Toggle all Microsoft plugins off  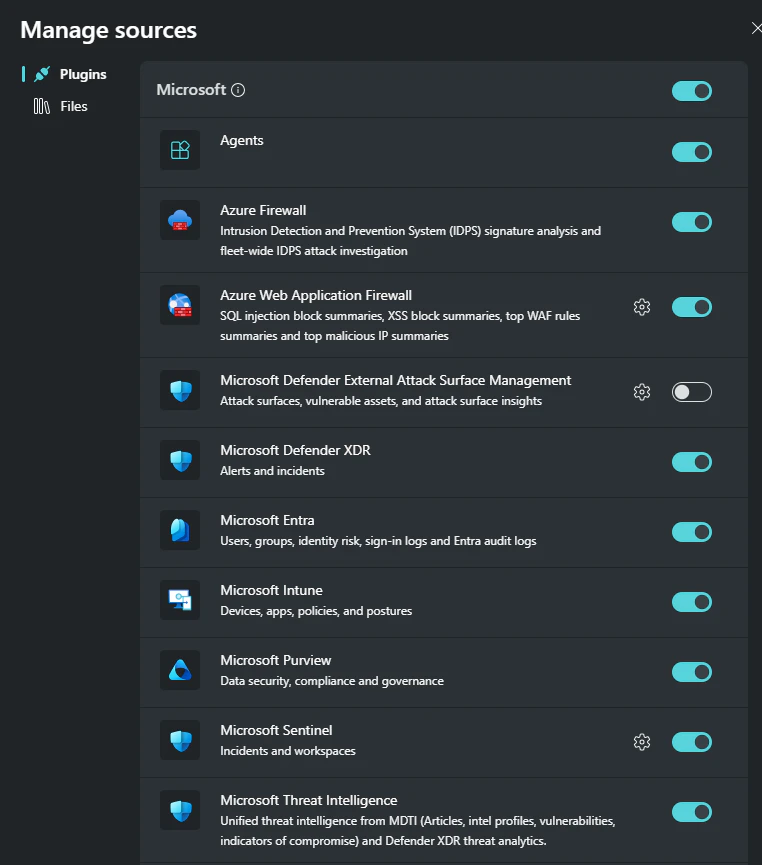(691, 91)
